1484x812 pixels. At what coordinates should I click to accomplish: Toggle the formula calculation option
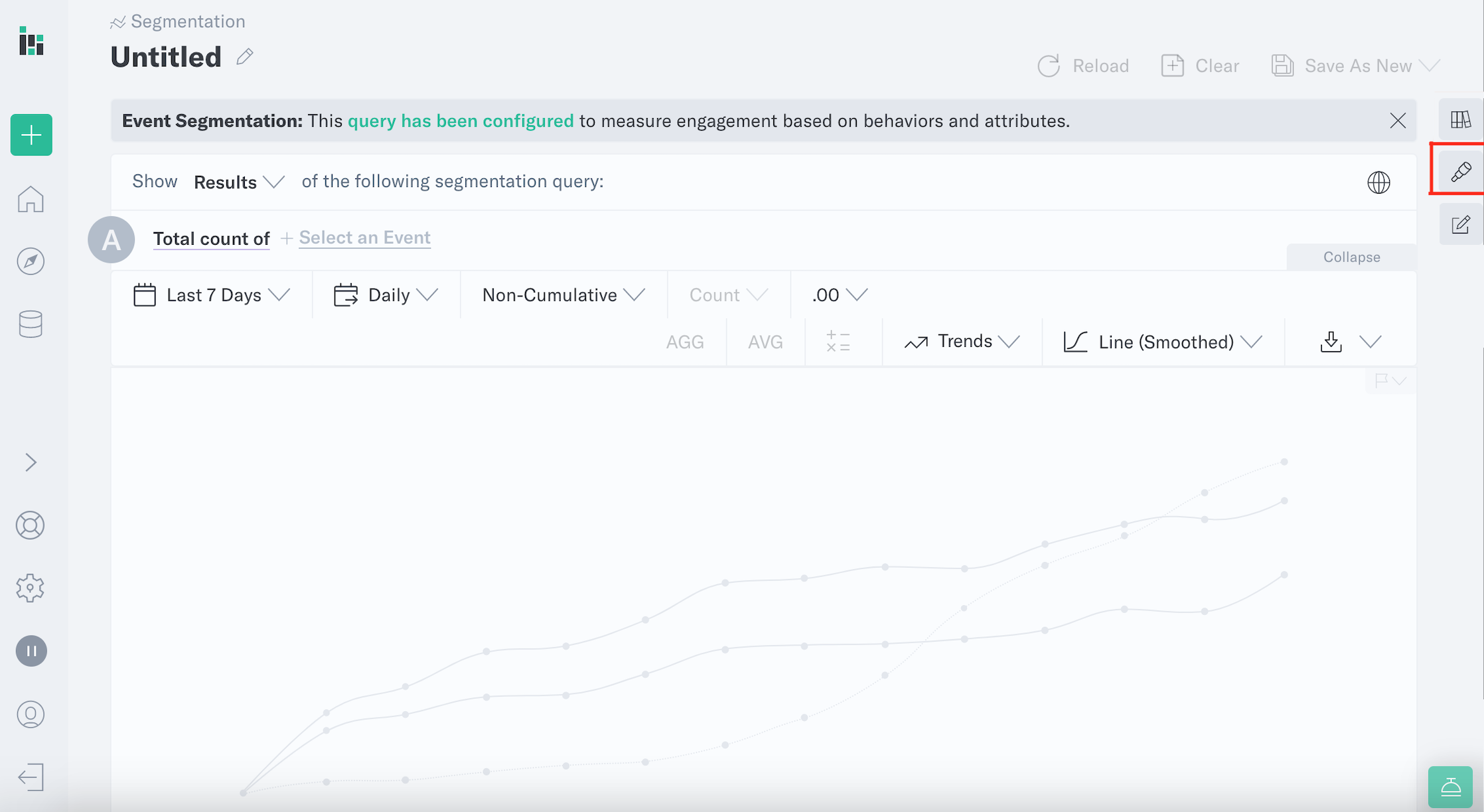(838, 342)
